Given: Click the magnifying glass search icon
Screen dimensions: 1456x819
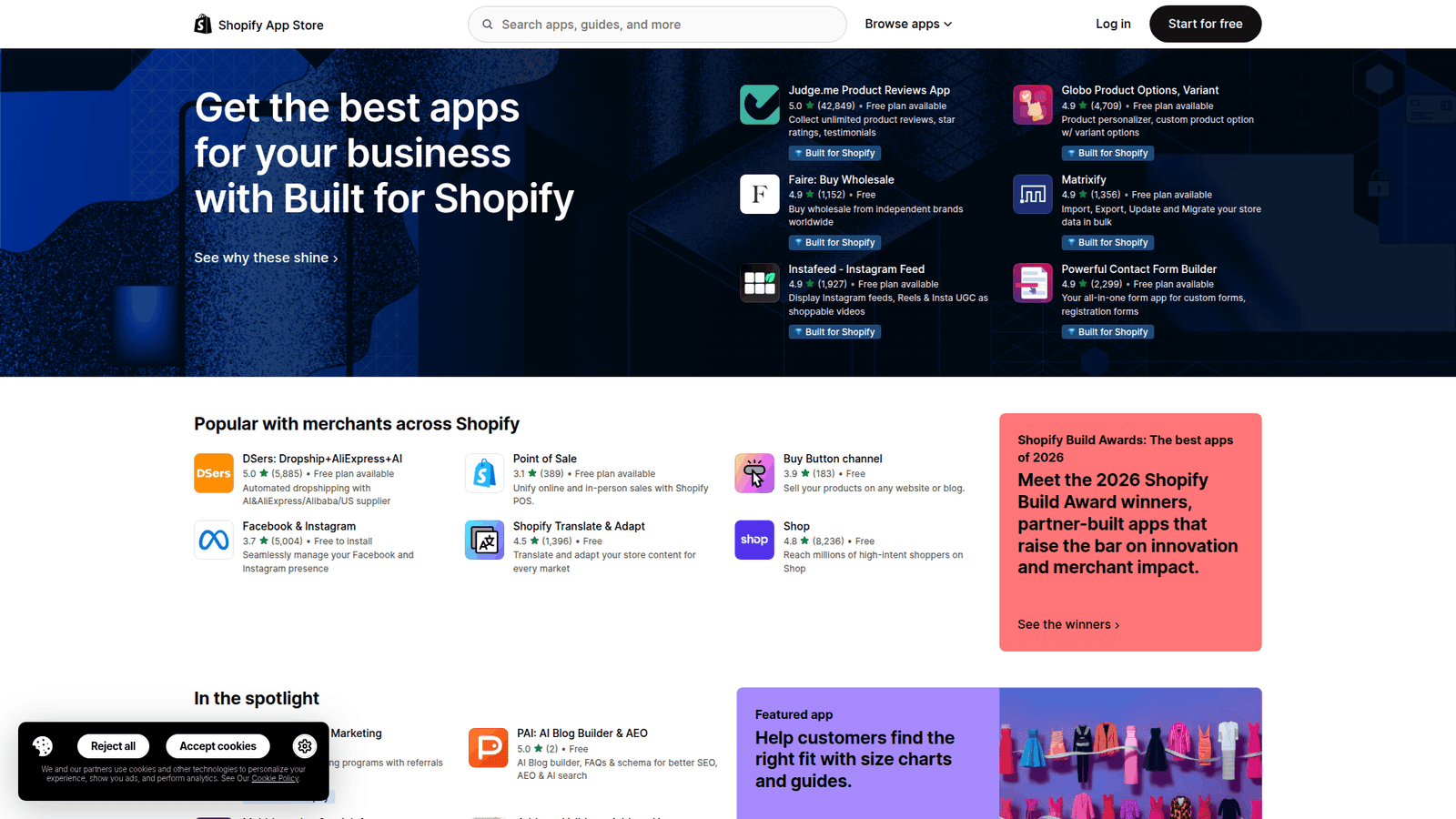Looking at the screenshot, I should click(488, 25).
